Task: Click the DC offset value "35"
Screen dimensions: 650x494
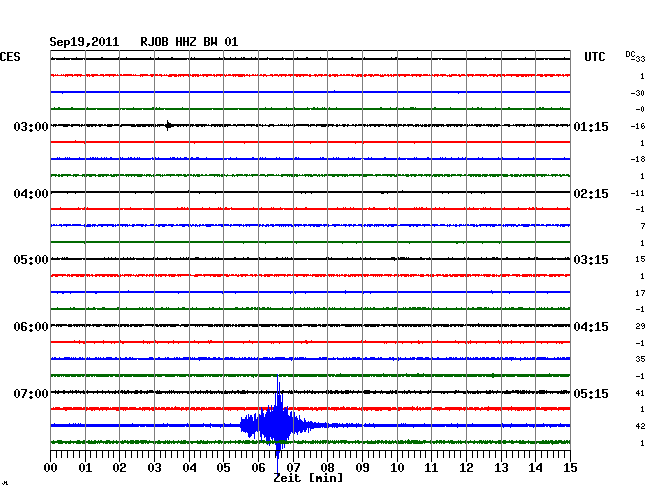Action: click(x=640, y=359)
